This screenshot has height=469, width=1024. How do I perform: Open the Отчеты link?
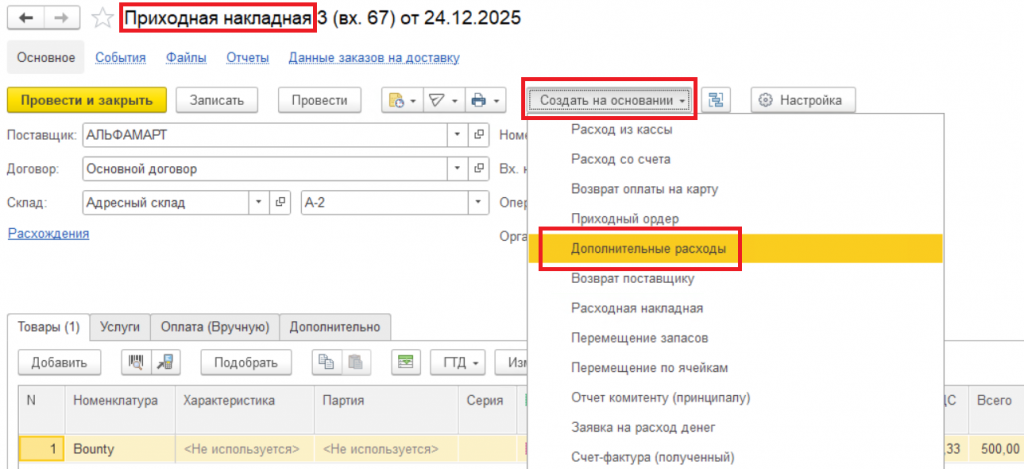click(248, 58)
